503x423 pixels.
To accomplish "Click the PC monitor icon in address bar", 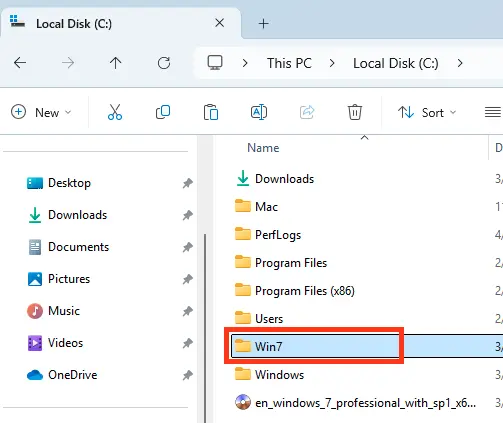I will [215, 63].
